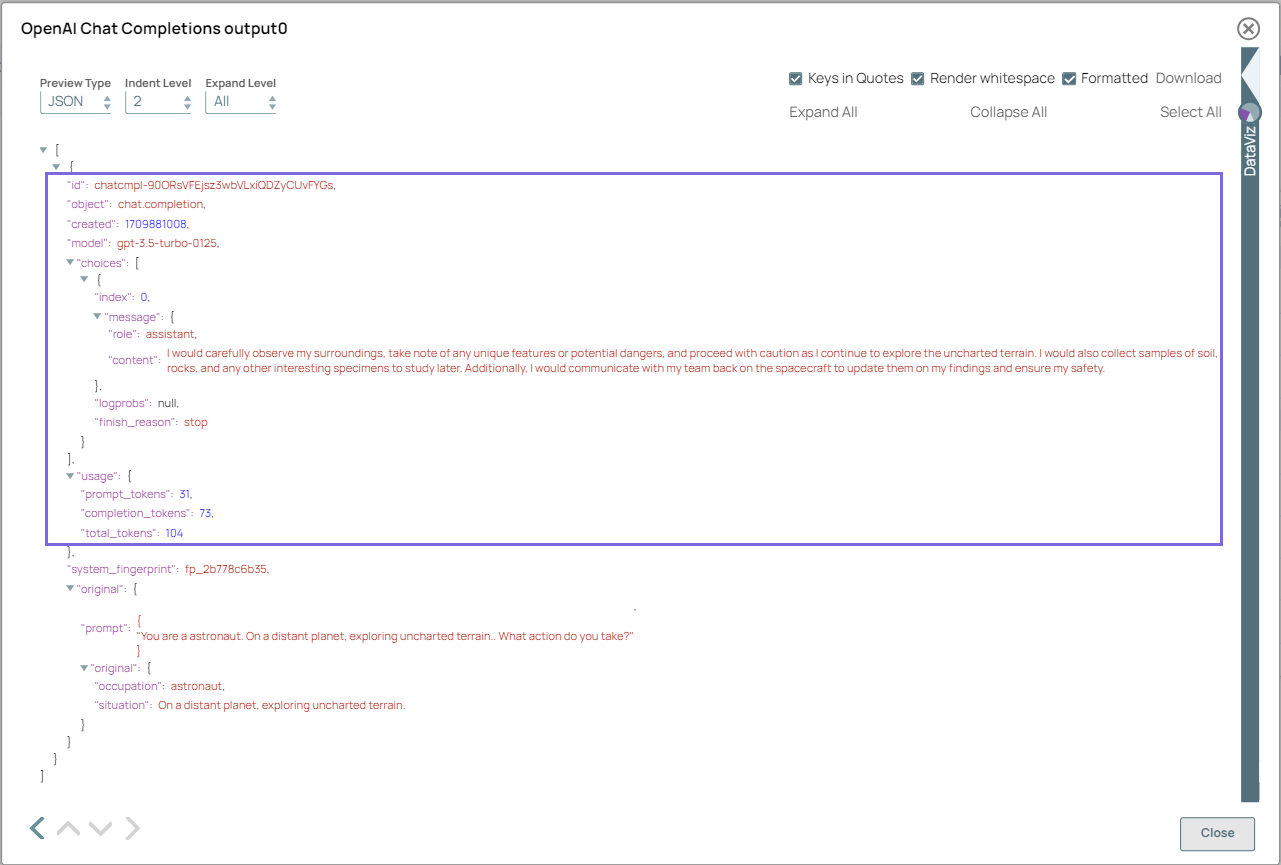Collapse the nested original object

pos(84,666)
